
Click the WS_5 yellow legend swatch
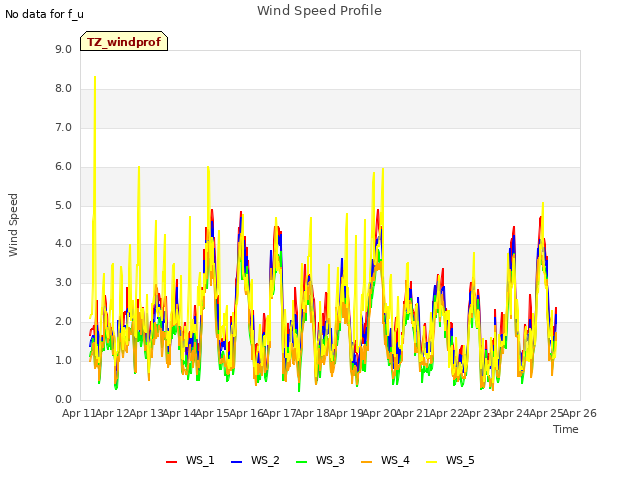[x=431, y=462]
